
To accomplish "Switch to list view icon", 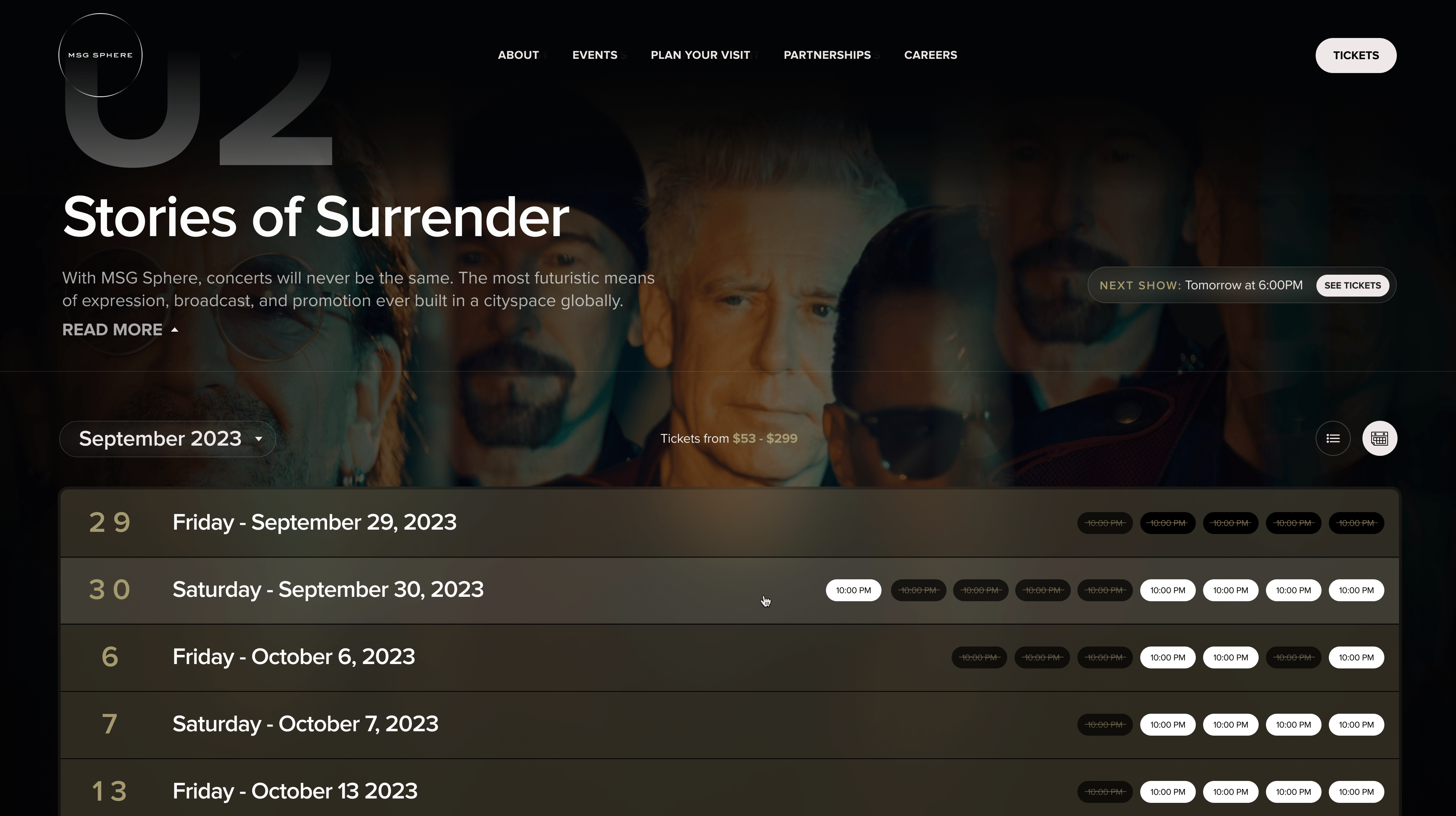I will pyautogui.click(x=1333, y=439).
